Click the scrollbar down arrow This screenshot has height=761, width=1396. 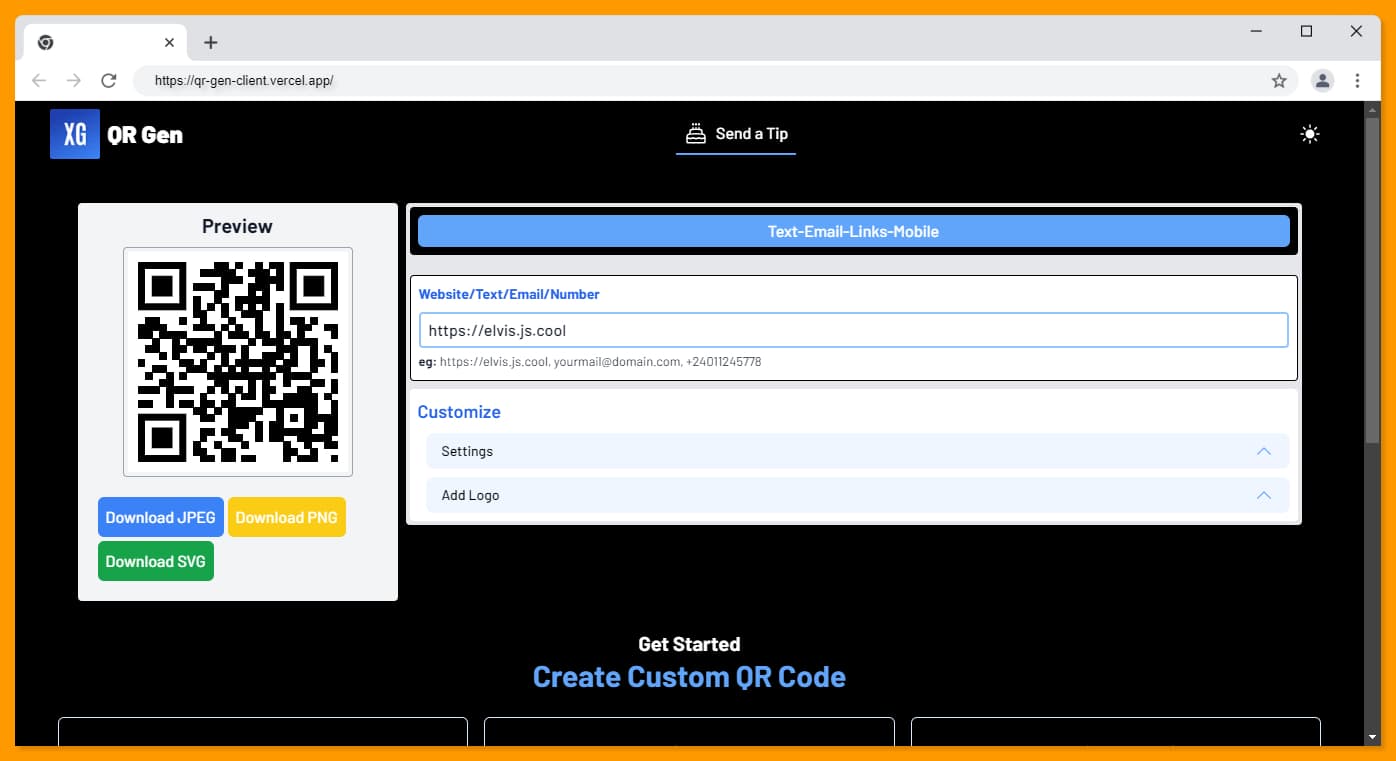pos(1372,738)
